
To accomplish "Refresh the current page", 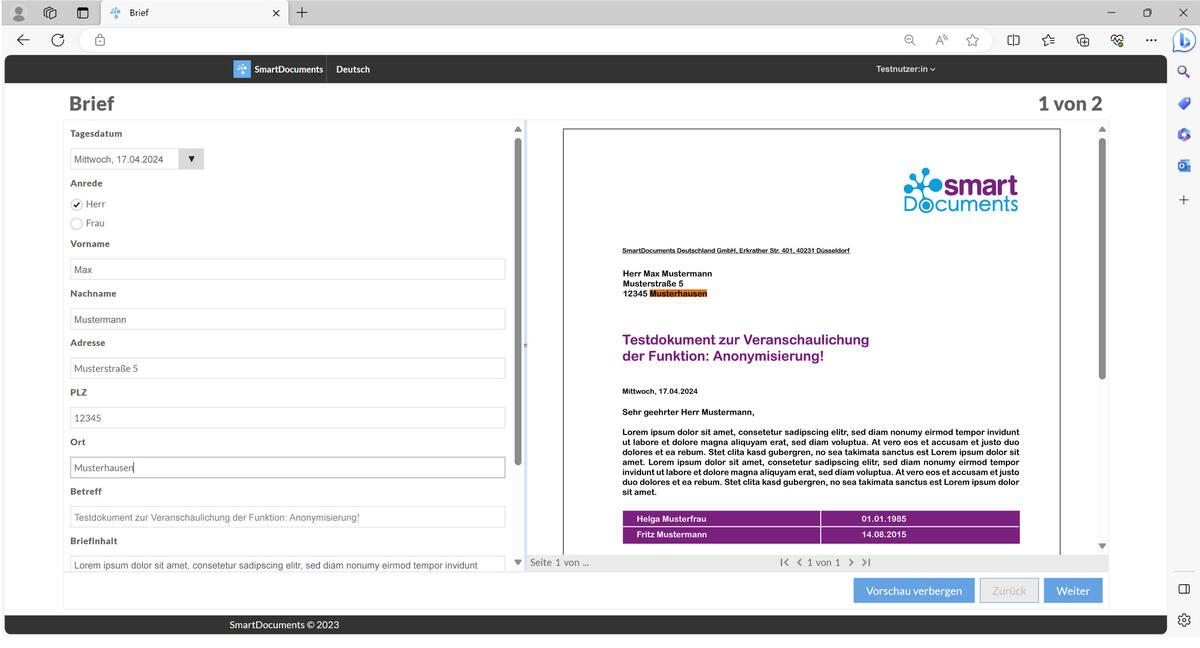I will [57, 40].
